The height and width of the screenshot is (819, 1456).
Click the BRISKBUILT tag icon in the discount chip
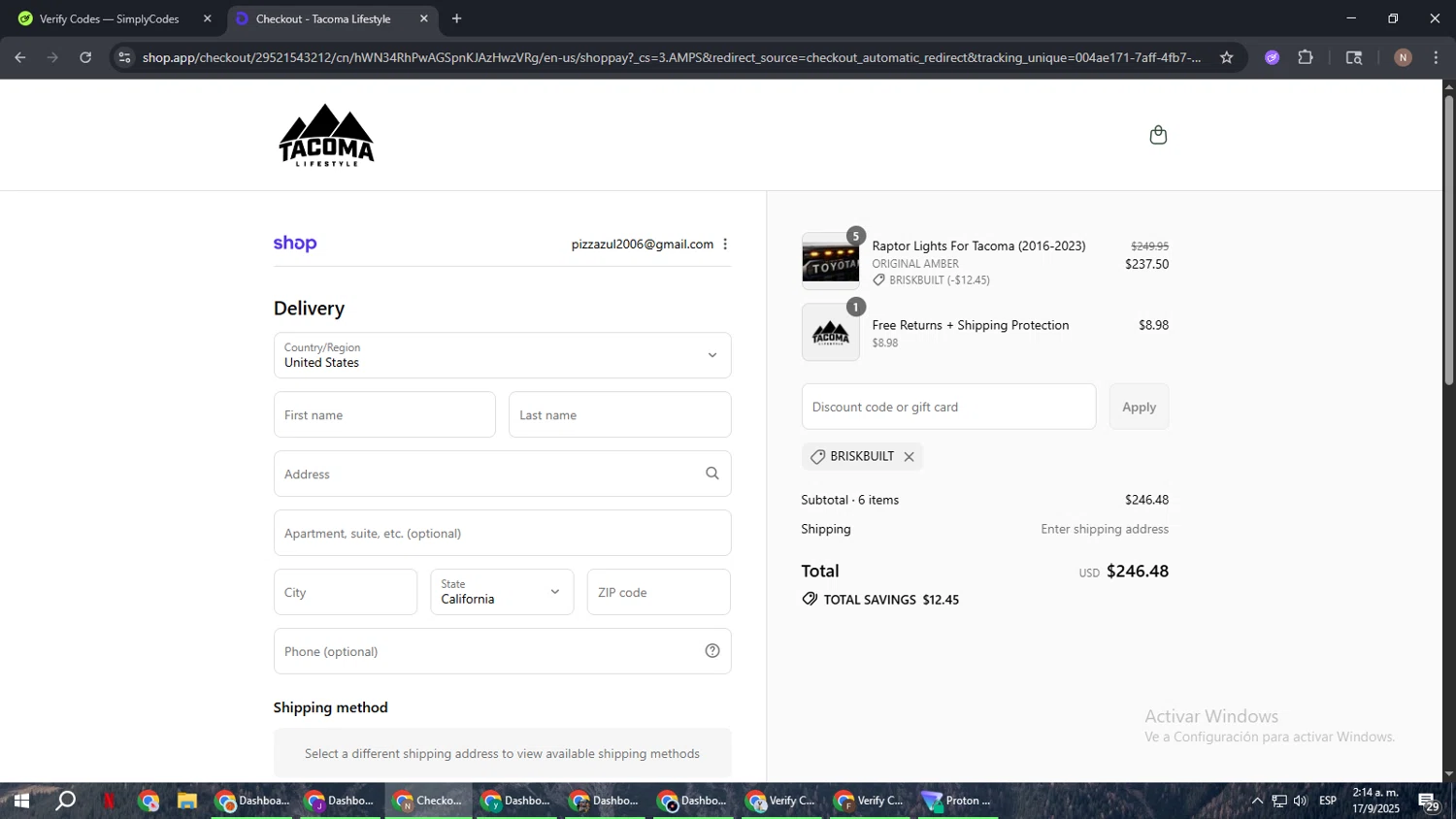tap(818, 457)
